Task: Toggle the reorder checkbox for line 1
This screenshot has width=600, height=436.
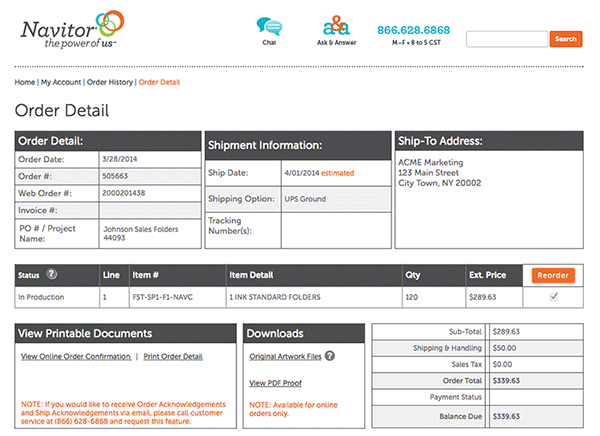Action: pos(553,297)
